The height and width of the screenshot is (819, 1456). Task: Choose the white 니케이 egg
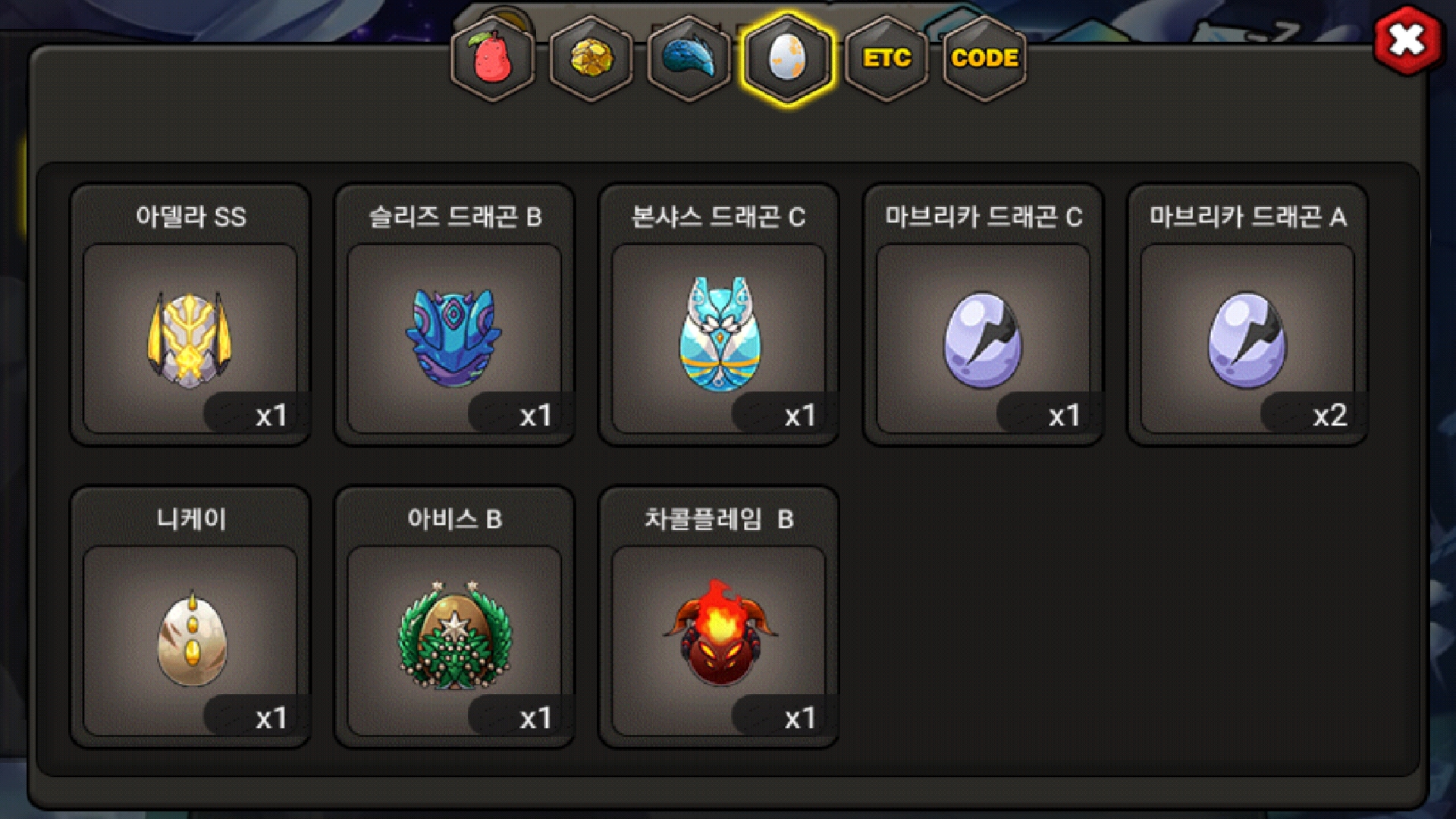(x=190, y=641)
